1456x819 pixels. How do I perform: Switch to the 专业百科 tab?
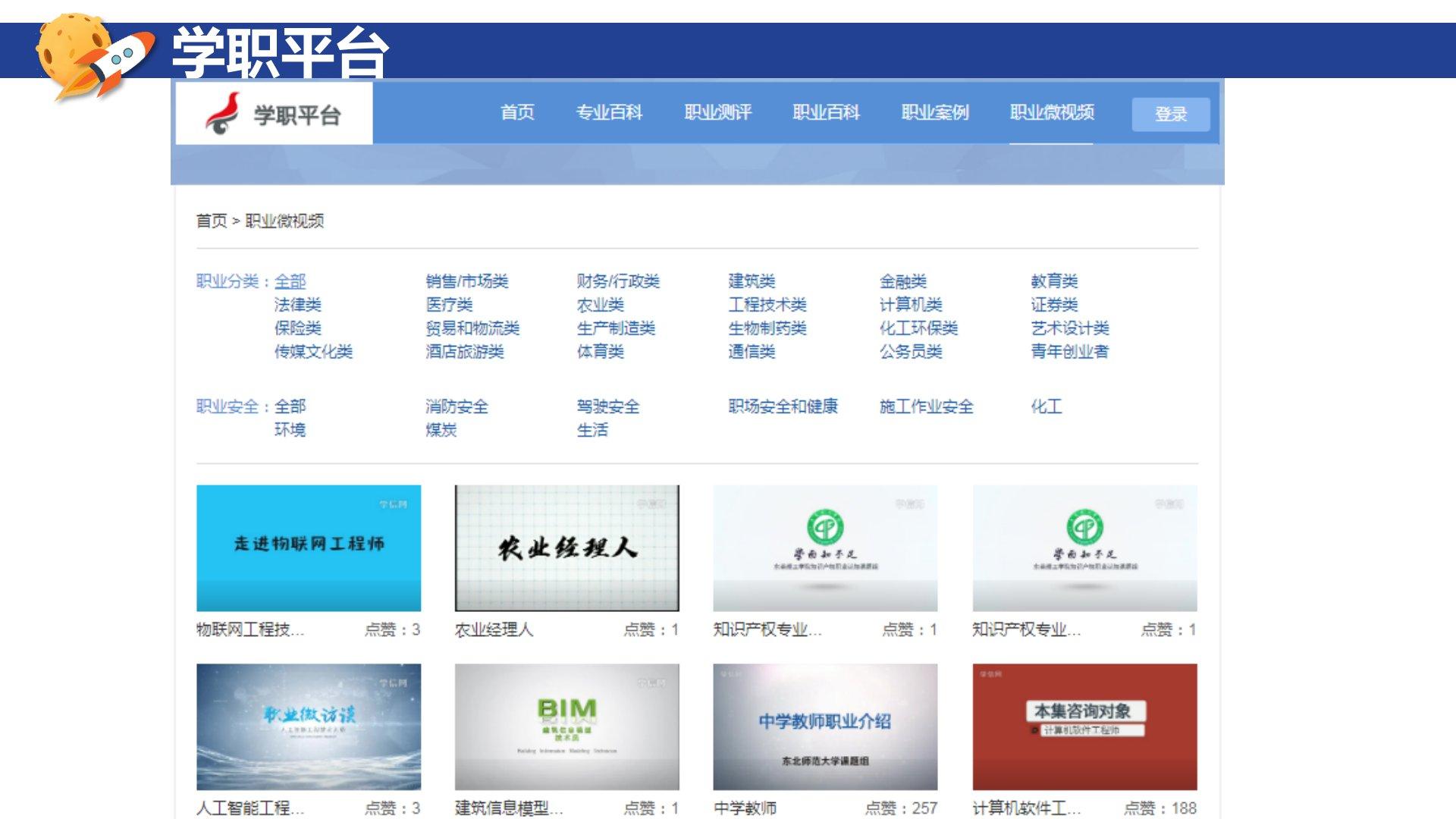pyautogui.click(x=609, y=113)
